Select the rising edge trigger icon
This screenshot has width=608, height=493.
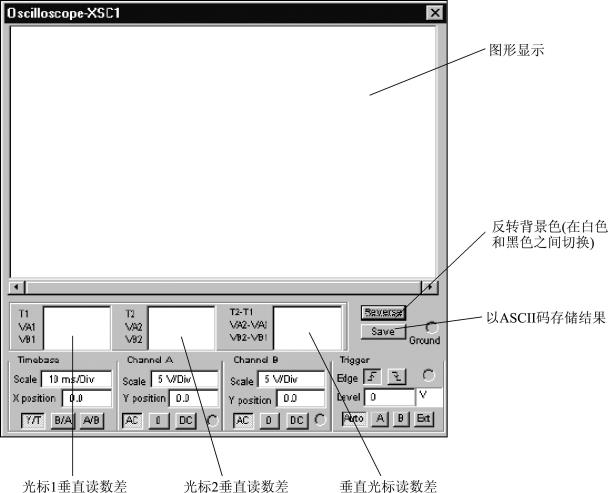(x=372, y=377)
